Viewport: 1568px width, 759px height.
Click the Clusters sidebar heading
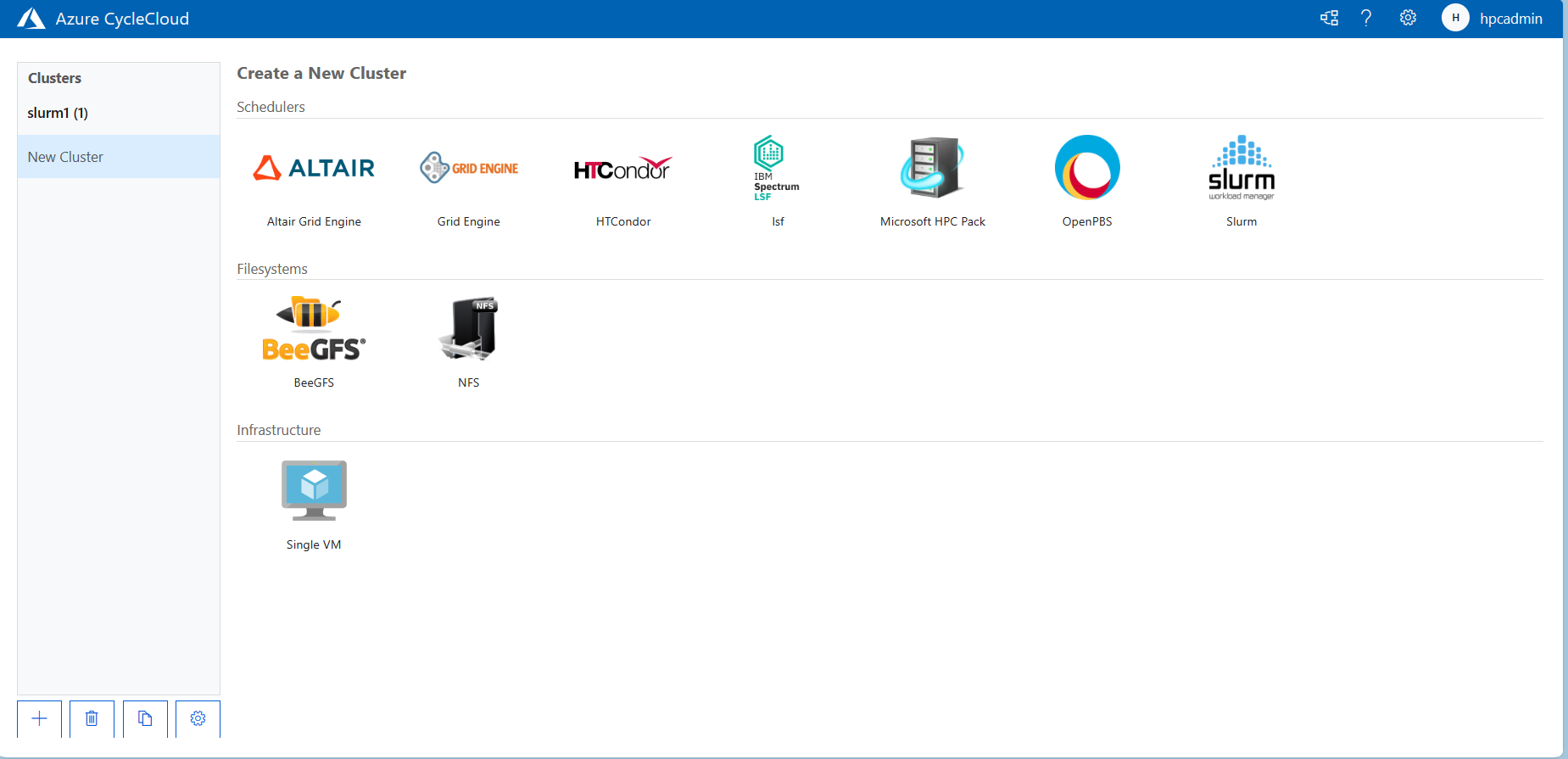(x=54, y=78)
